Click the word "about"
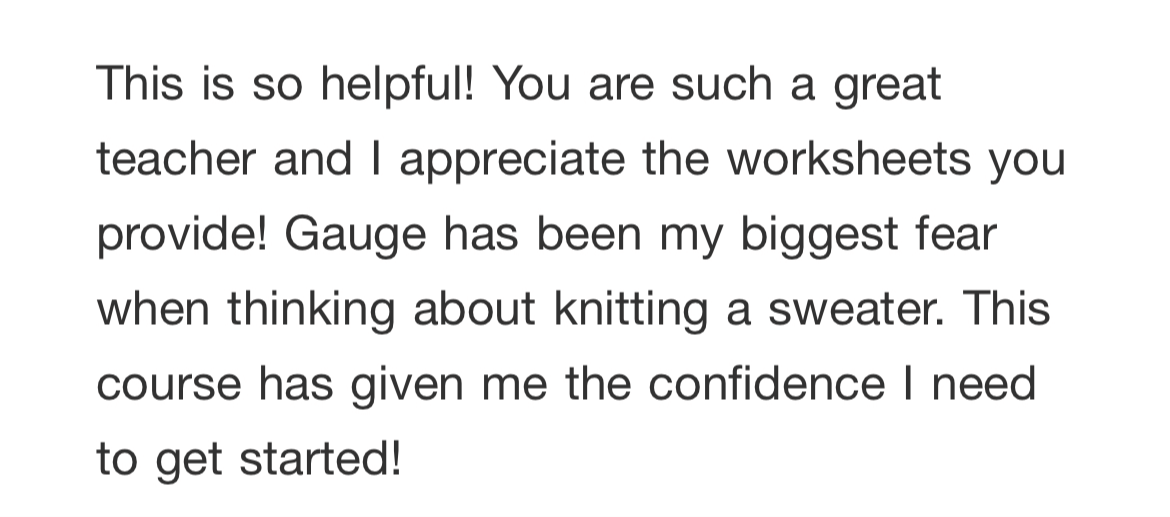This screenshot has height=517, width=1170. point(475,309)
